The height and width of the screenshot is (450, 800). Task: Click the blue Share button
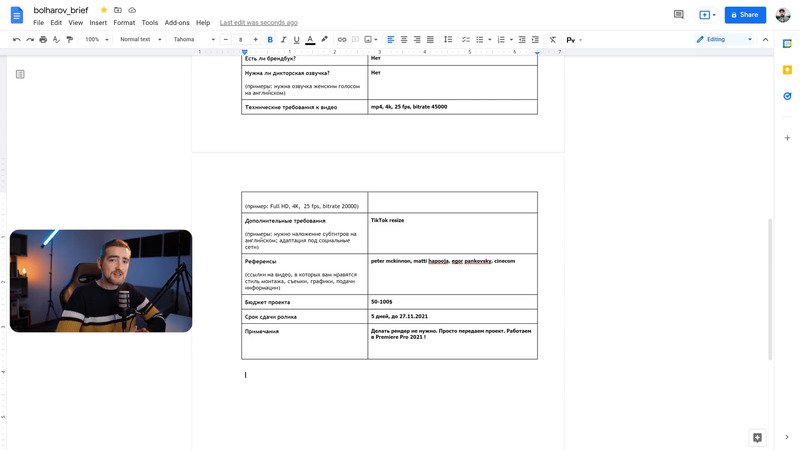click(x=743, y=15)
